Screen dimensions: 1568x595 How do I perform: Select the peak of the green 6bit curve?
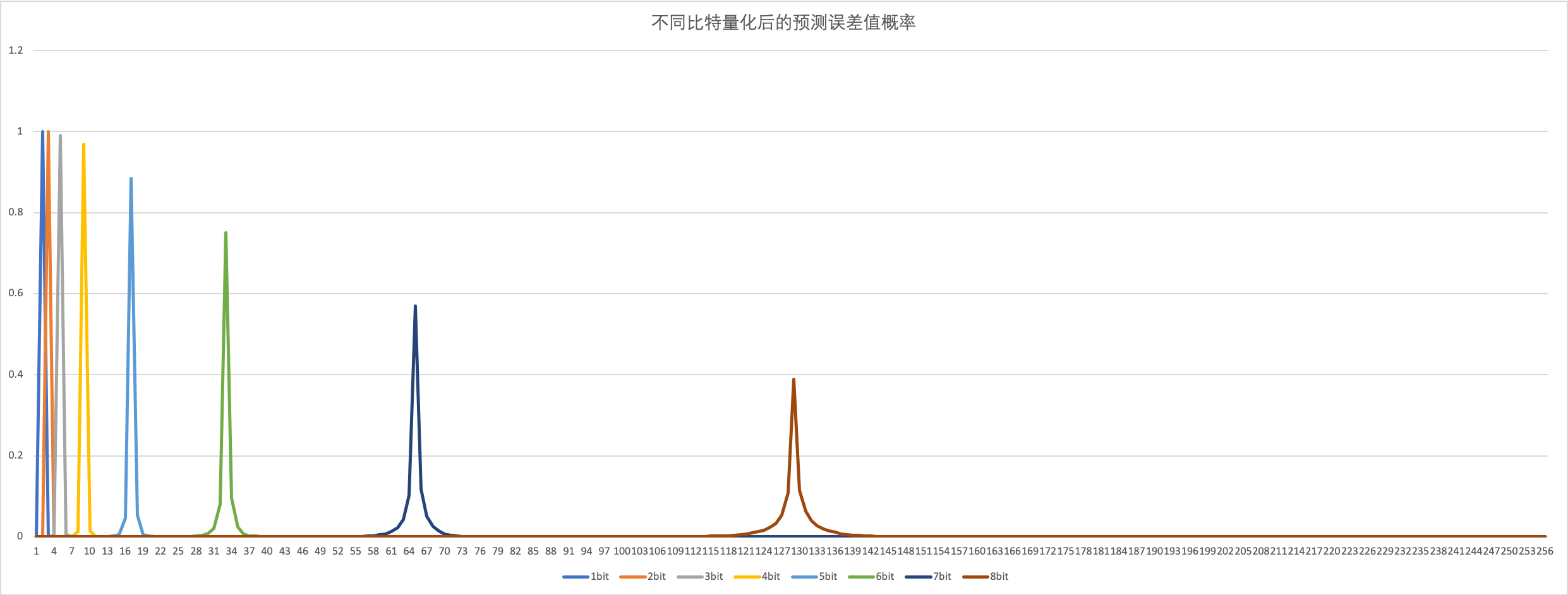pos(226,232)
